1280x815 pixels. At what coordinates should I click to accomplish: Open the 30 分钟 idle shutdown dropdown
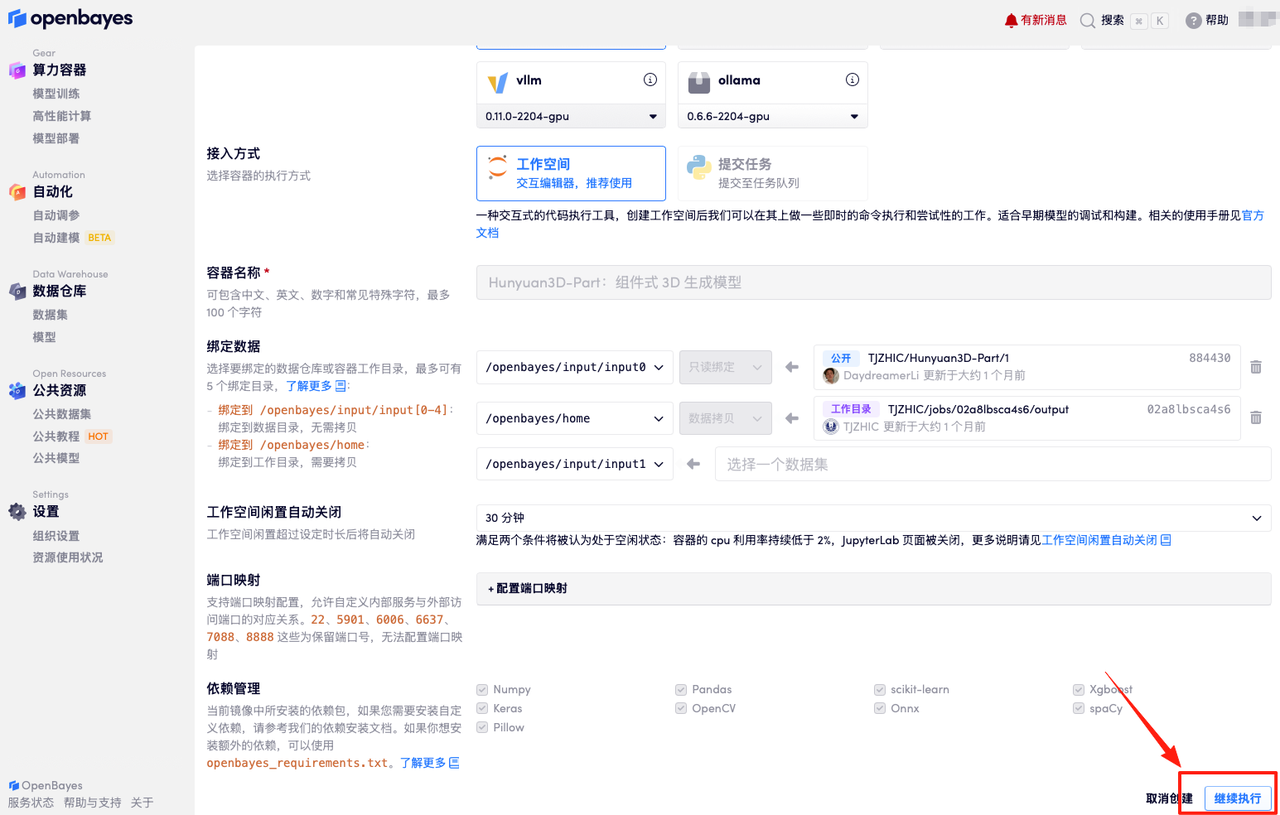874,518
